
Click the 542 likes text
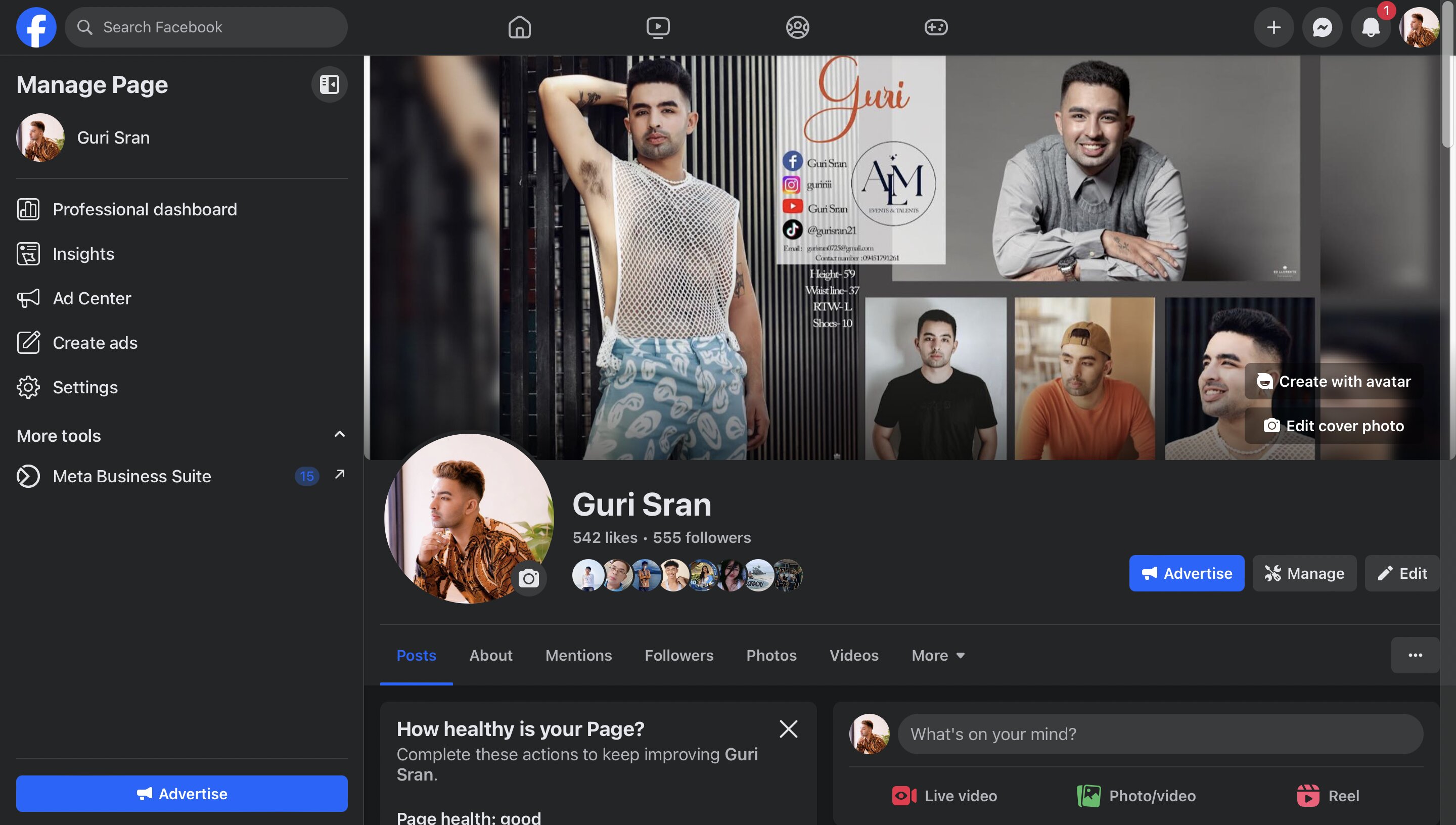coord(605,538)
